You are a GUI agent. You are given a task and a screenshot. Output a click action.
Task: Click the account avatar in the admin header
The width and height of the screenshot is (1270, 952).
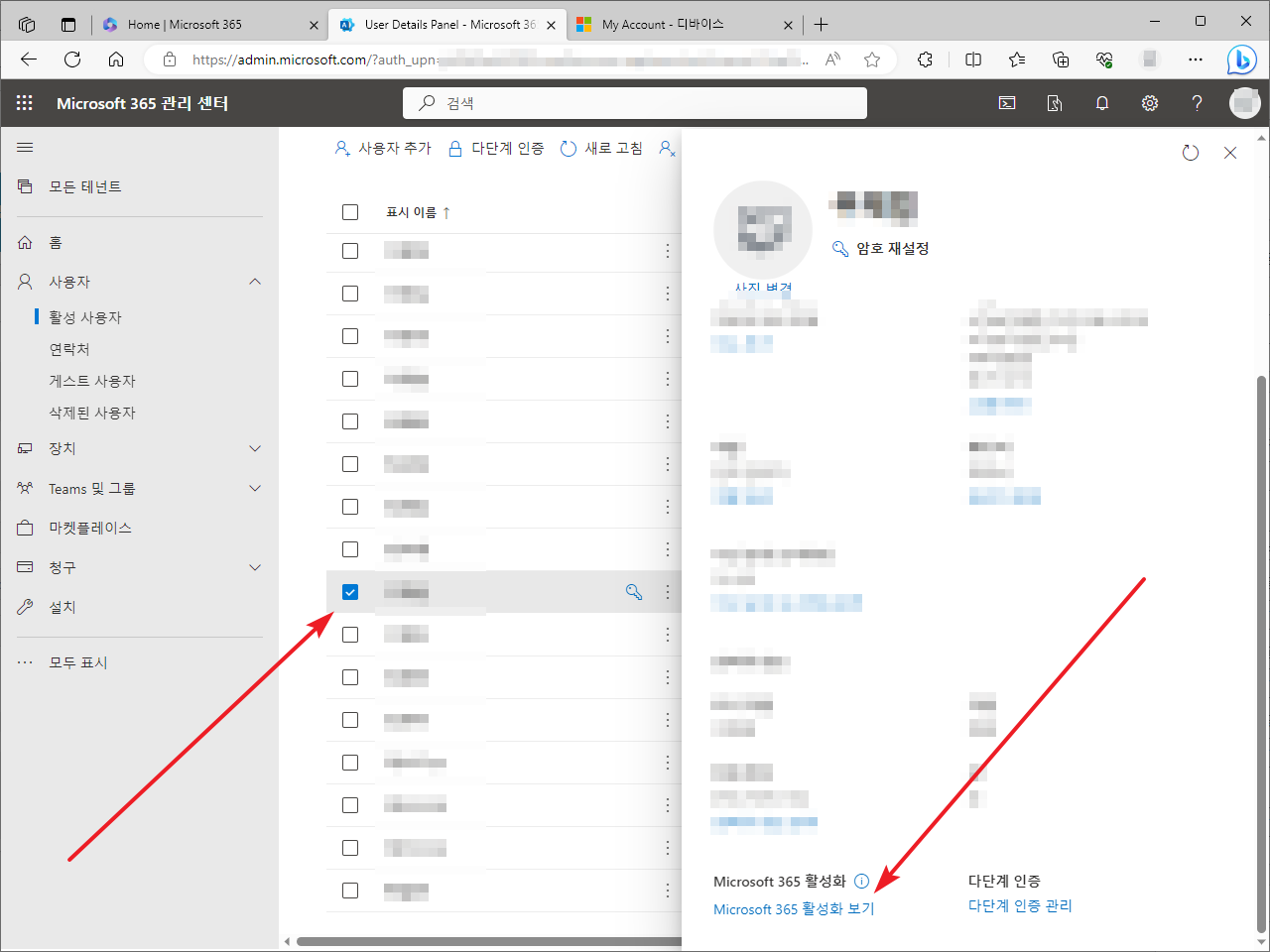coord(1244,103)
